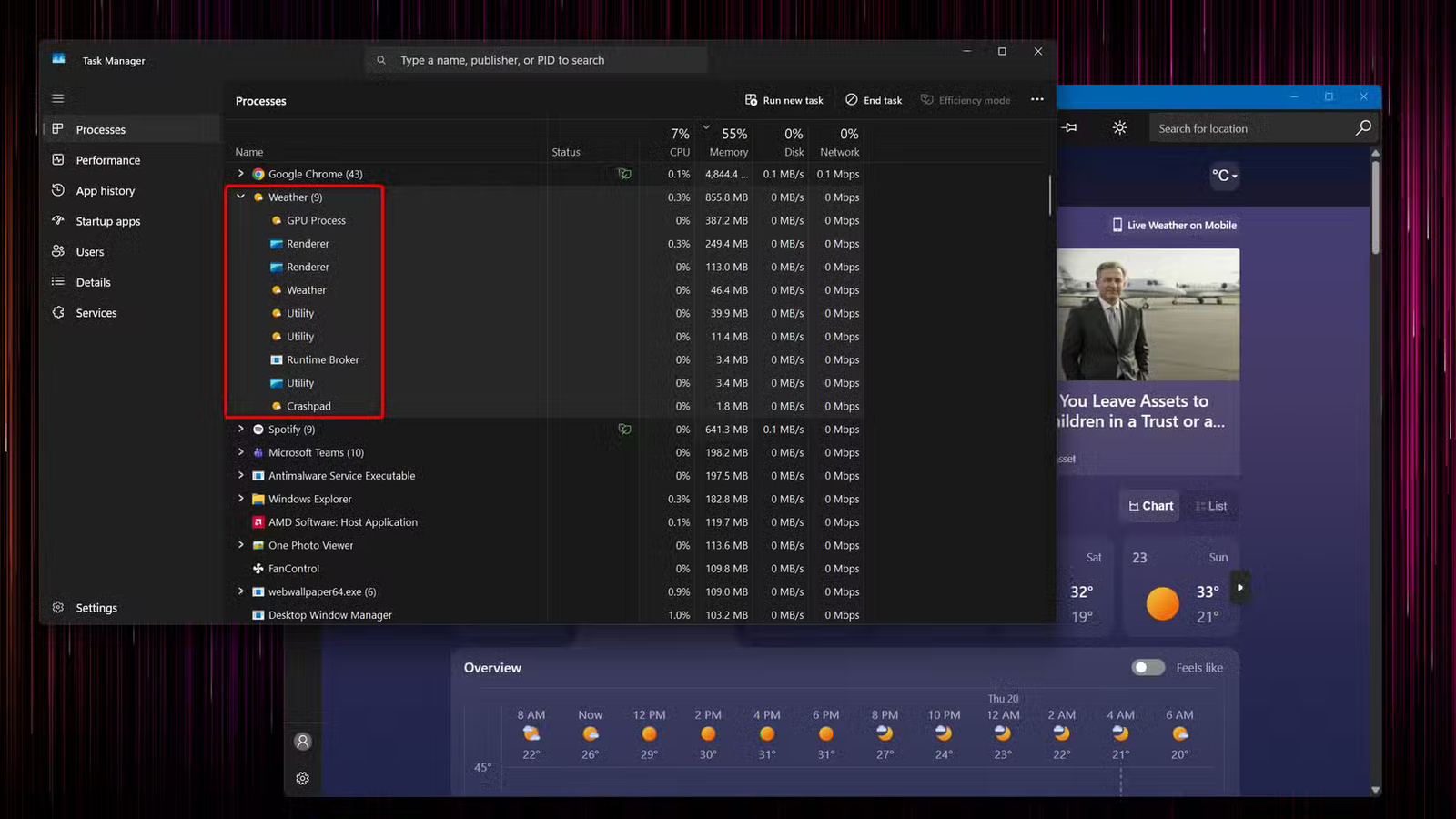Image resolution: width=1456 pixels, height=819 pixels.
Task: Expand the One Photo Viewer group
Action: pos(240,545)
